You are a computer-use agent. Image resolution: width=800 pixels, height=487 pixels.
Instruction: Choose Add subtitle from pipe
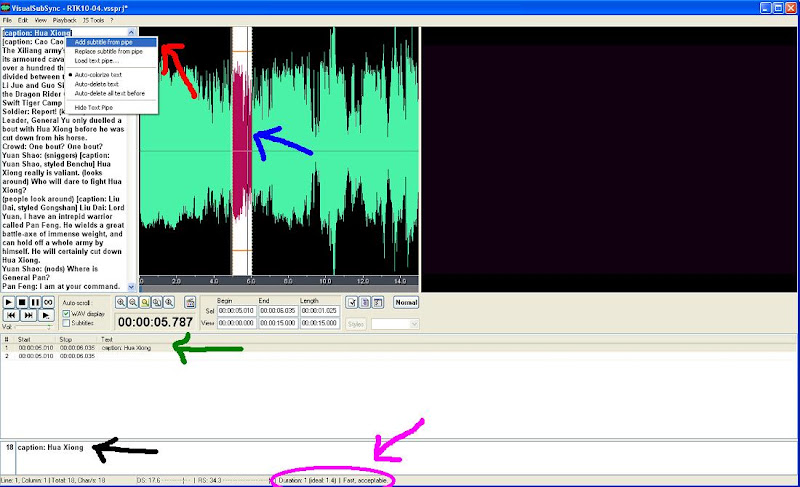click(111, 42)
